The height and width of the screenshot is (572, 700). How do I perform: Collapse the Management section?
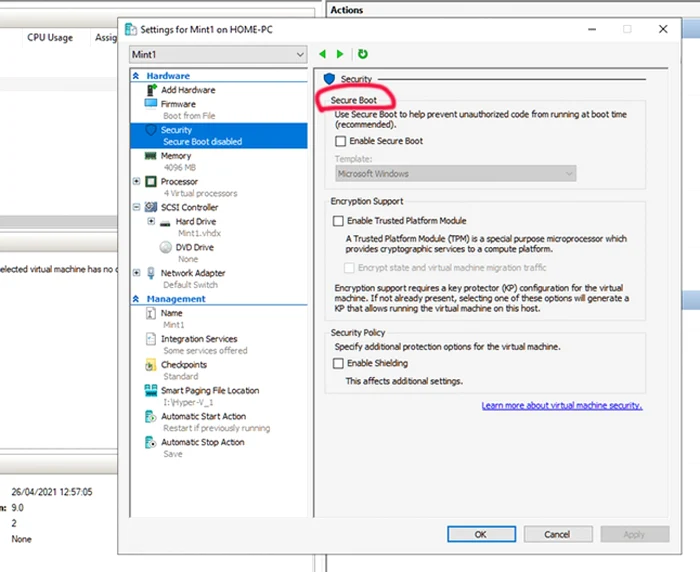pos(136,299)
